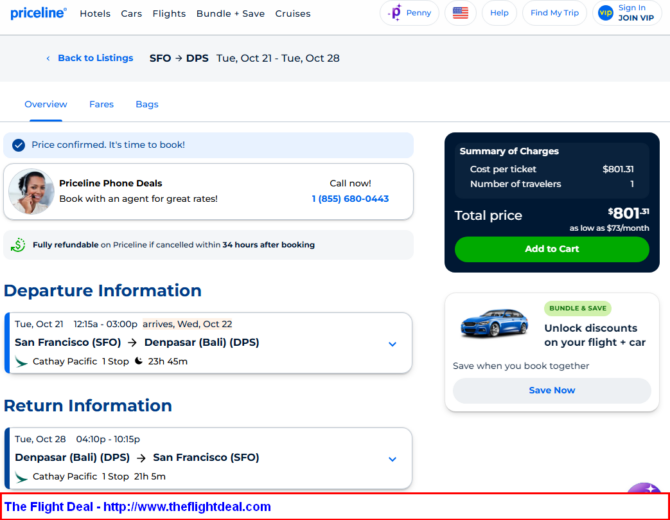Click the green refundable dollar icon
The image size is (670, 520).
pyautogui.click(x=18, y=245)
